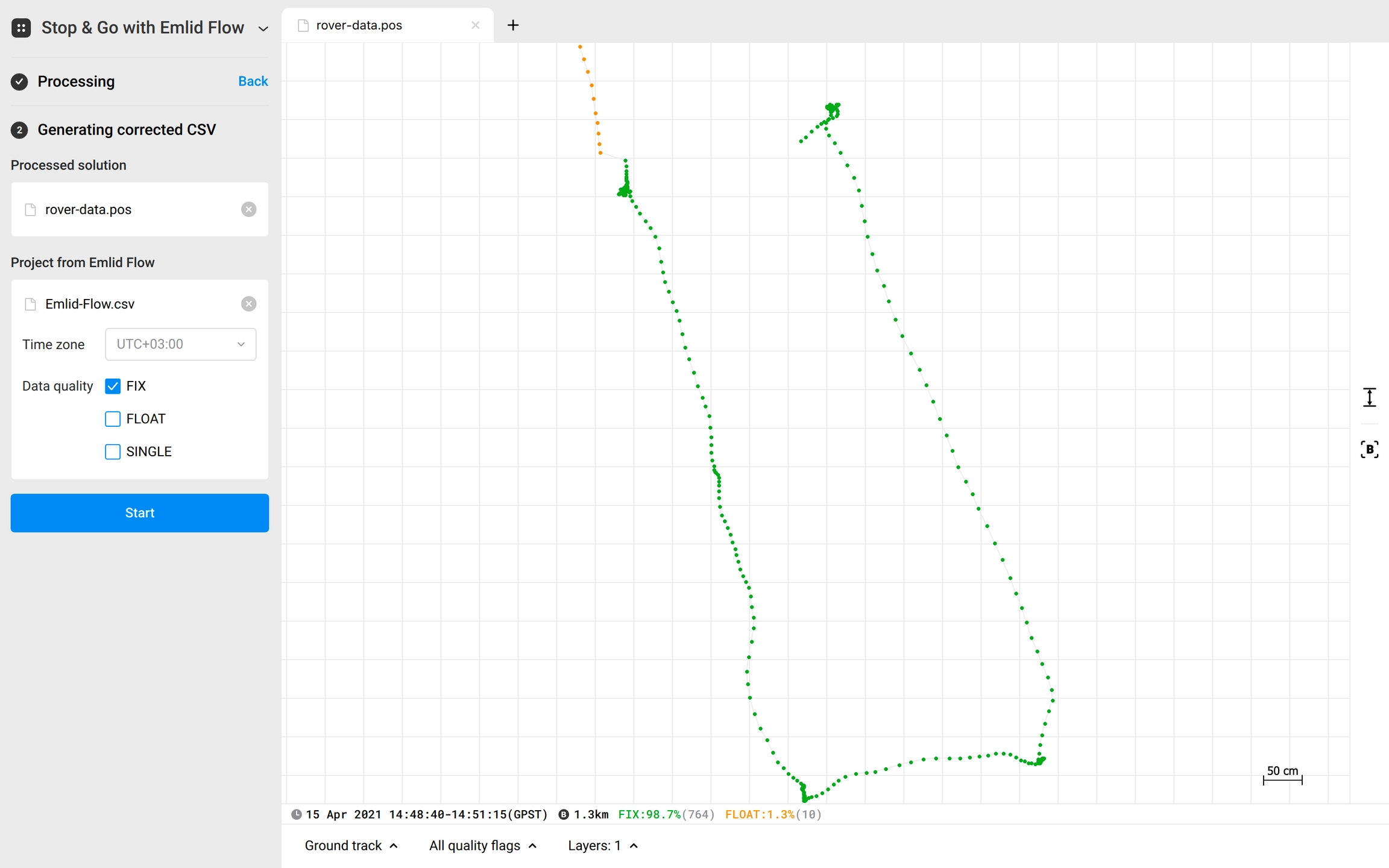This screenshot has height=868, width=1389.
Task: Open the Time zone UTC+03:00 dropdown
Action: pyautogui.click(x=180, y=344)
